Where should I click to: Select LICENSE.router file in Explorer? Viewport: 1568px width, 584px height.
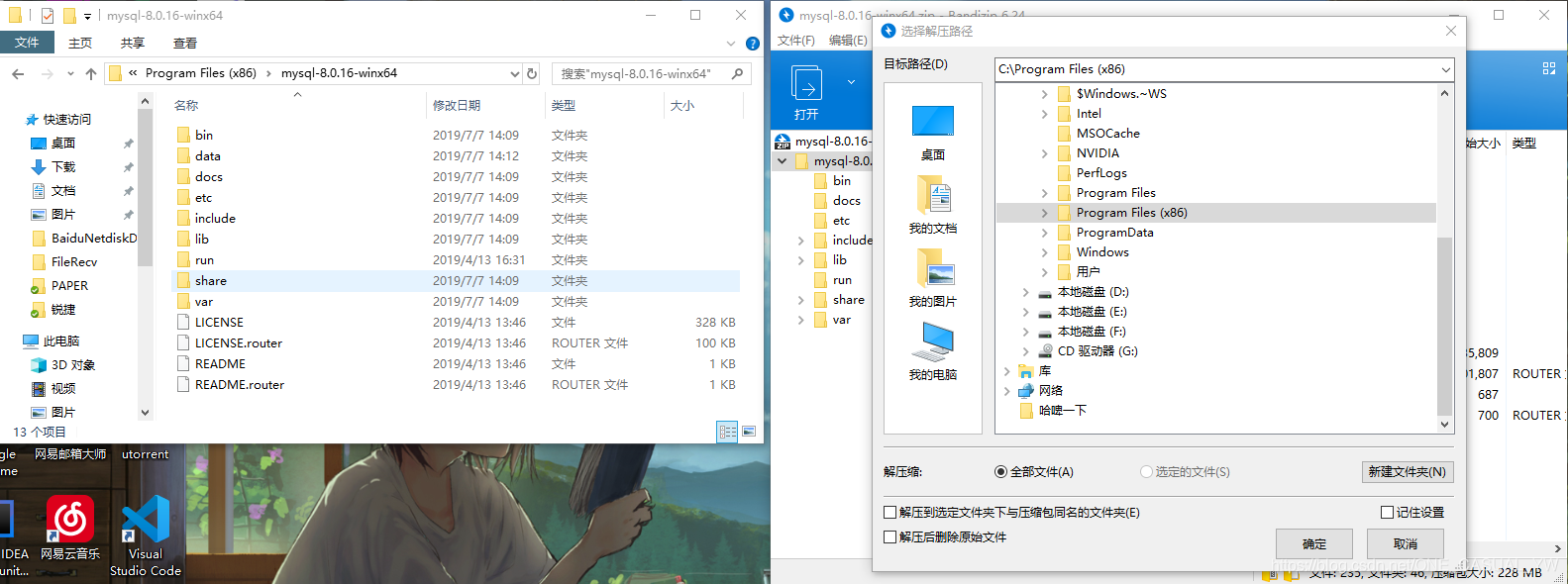pos(238,342)
